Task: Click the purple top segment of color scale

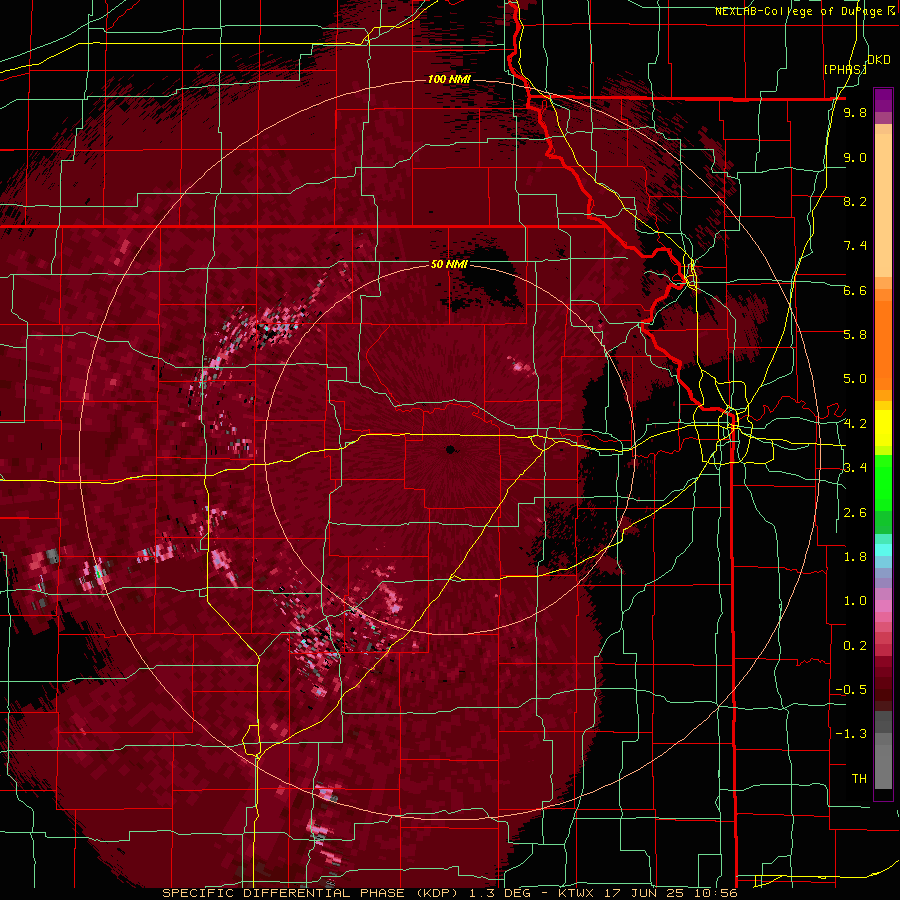Action: (x=883, y=100)
